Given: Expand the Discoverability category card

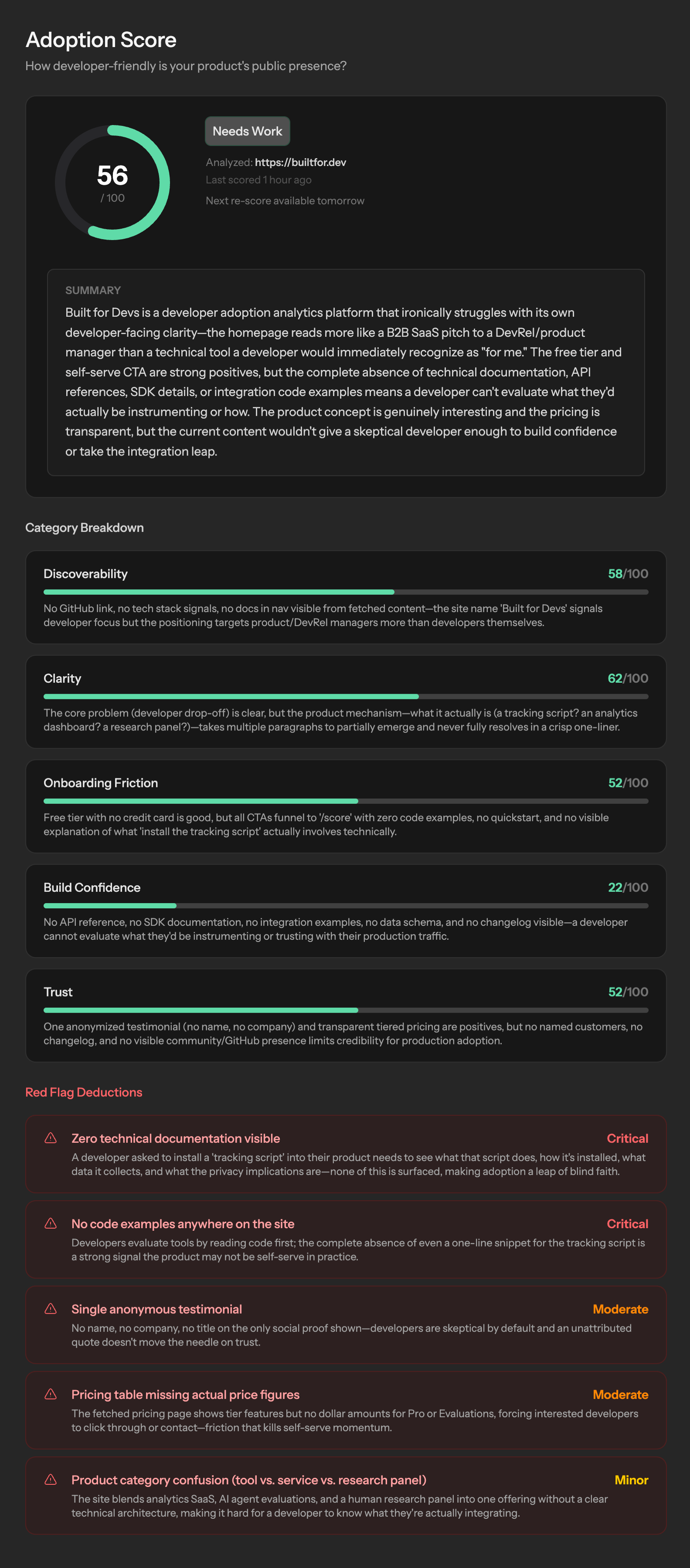Looking at the screenshot, I should (x=345, y=595).
